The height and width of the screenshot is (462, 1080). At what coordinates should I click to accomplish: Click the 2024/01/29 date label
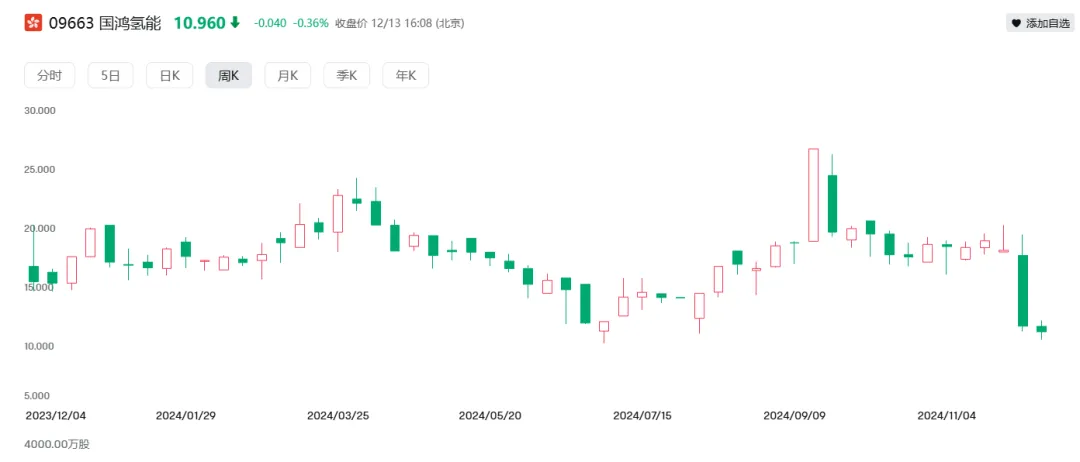(x=186, y=416)
